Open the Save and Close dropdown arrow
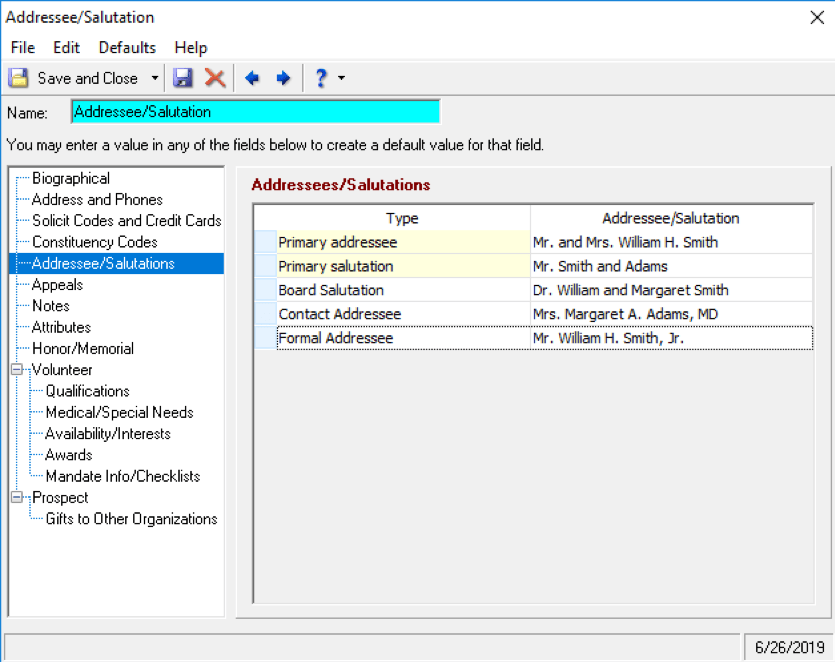 (x=154, y=78)
